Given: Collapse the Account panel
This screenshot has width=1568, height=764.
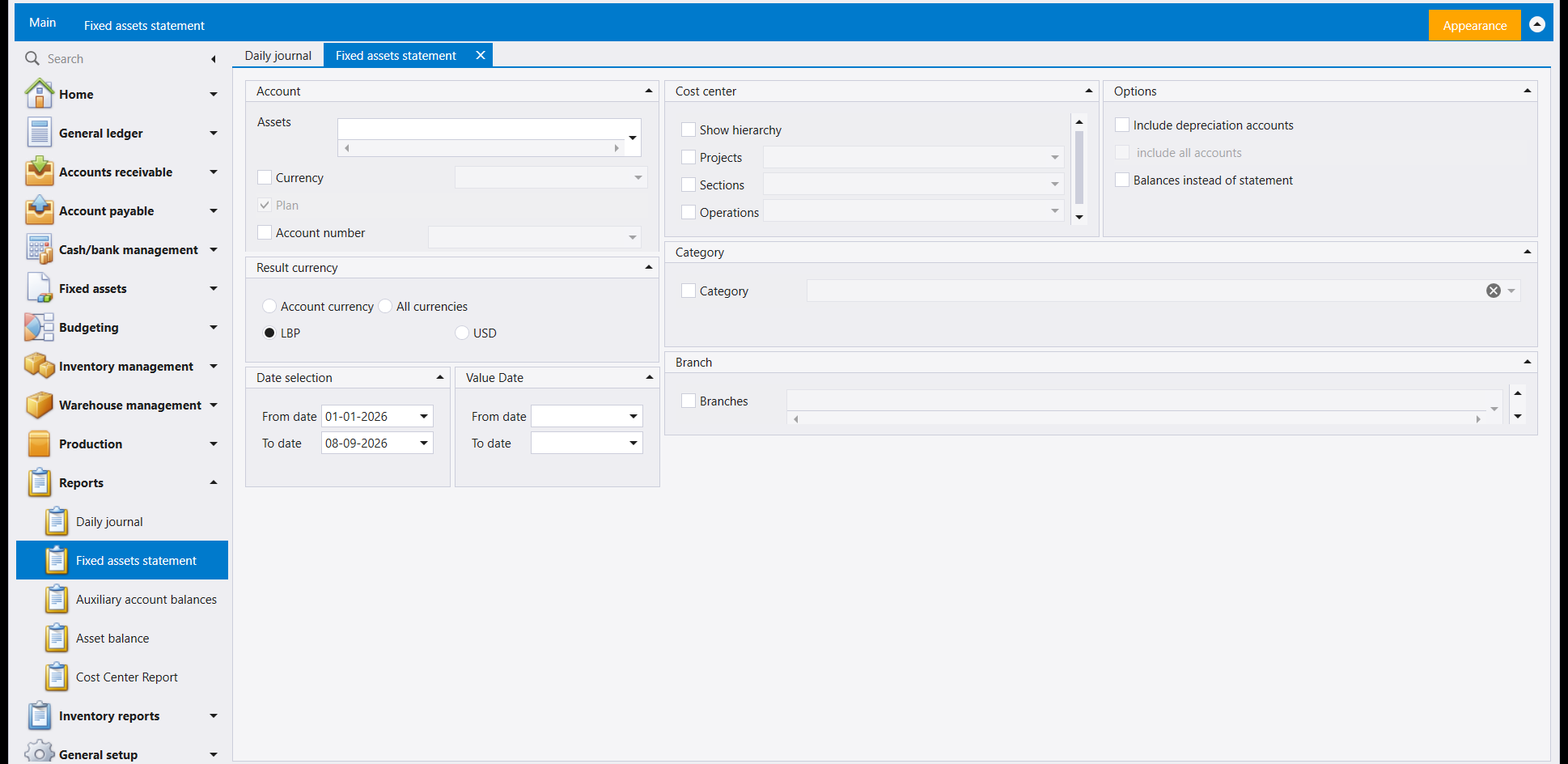Looking at the screenshot, I should (x=649, y=91).
